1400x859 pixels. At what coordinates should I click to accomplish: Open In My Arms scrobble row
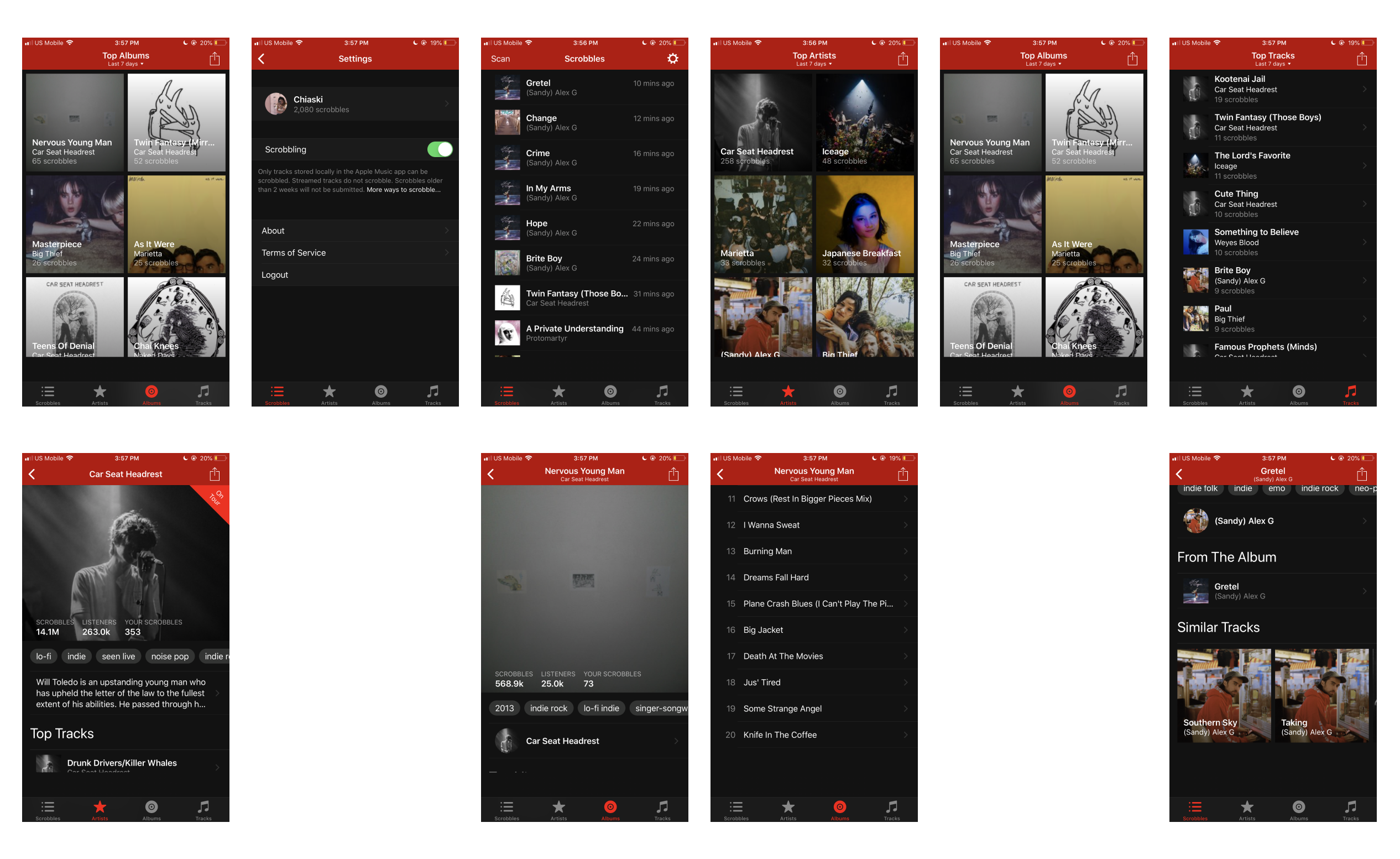(584, 192)
